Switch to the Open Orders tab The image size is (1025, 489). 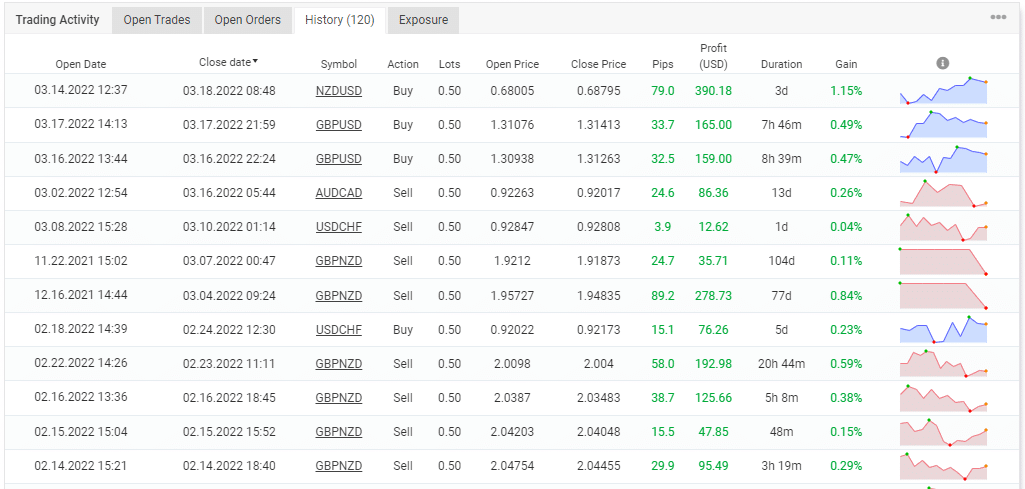tap(248, 20)
